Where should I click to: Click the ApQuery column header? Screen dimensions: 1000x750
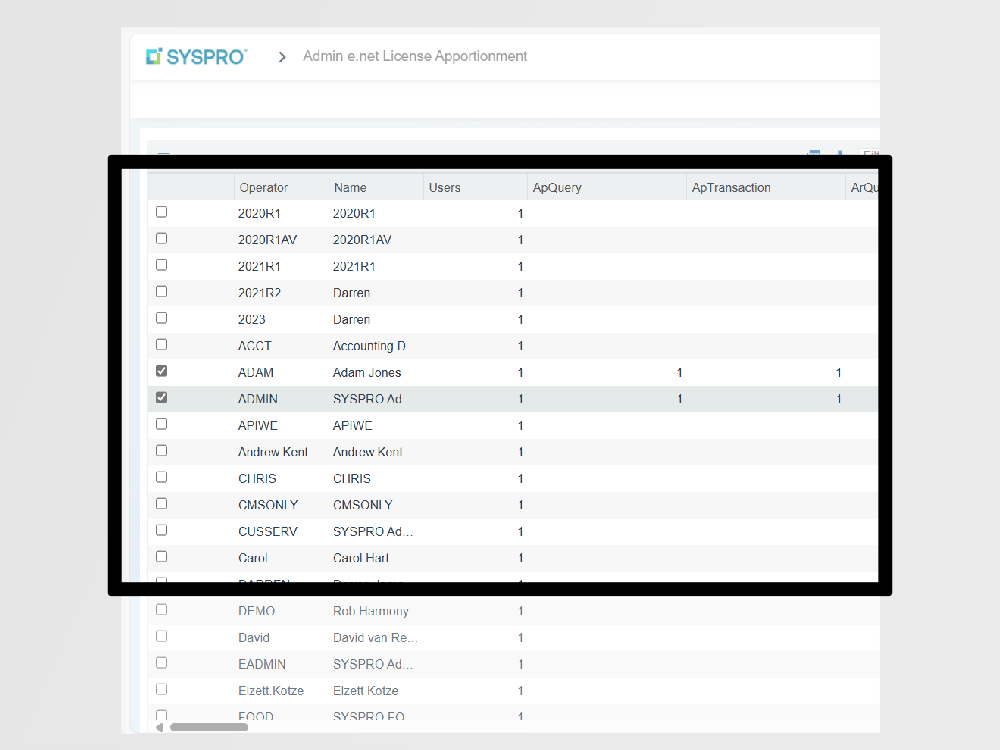[x=557, y=187]
